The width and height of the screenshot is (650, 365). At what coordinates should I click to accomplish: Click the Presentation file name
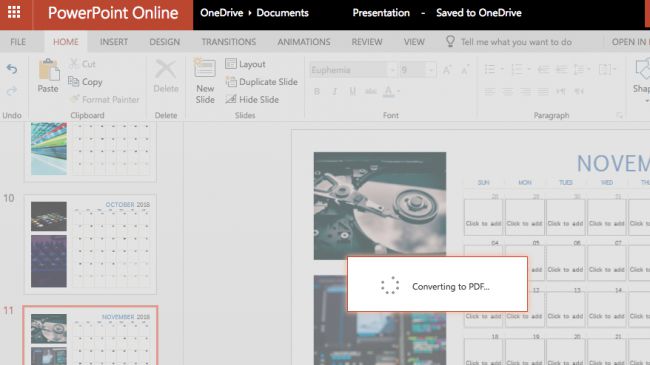click(x=381, y=13)
